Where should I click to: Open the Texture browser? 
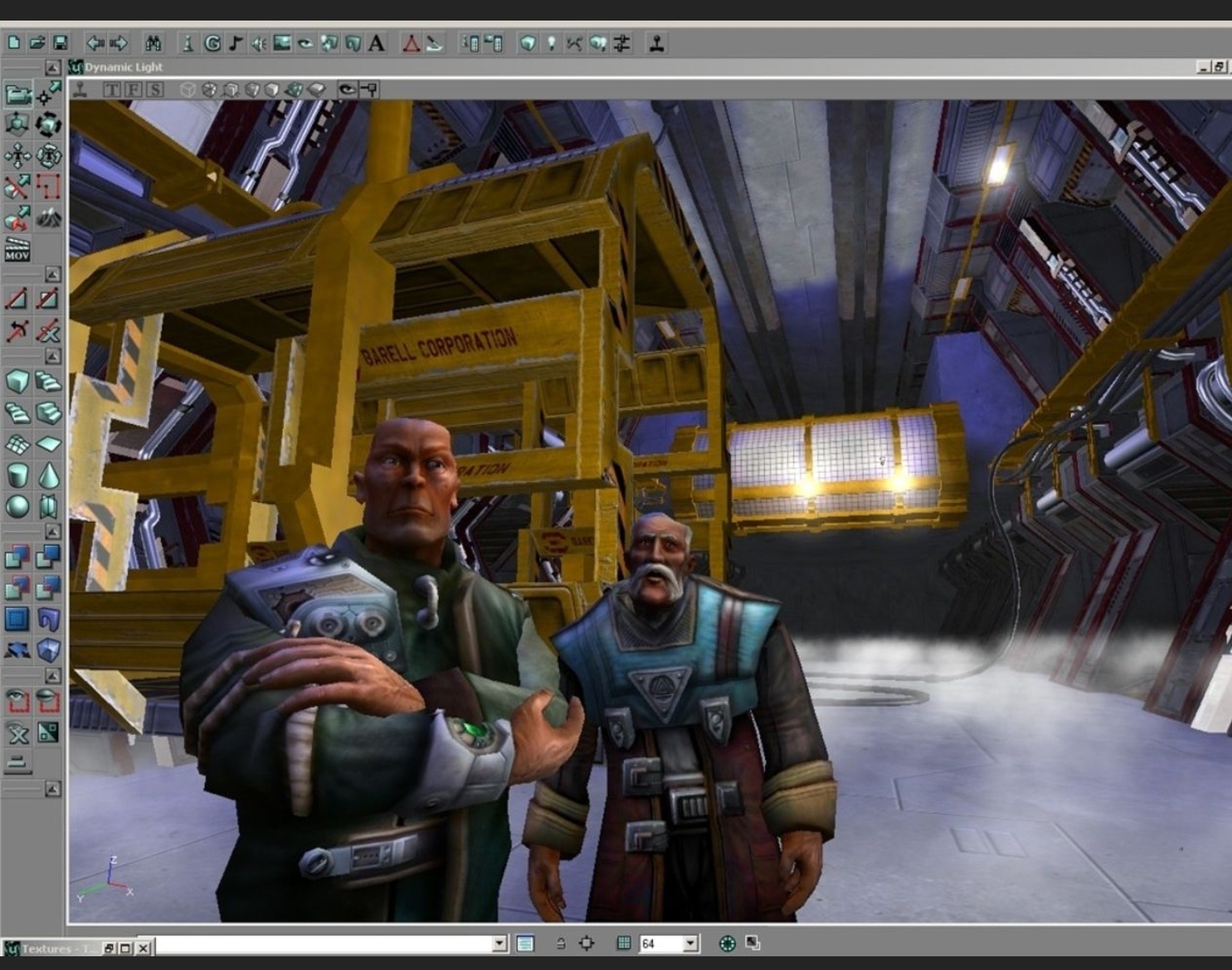pyautogui.click(x=282, y=43)
